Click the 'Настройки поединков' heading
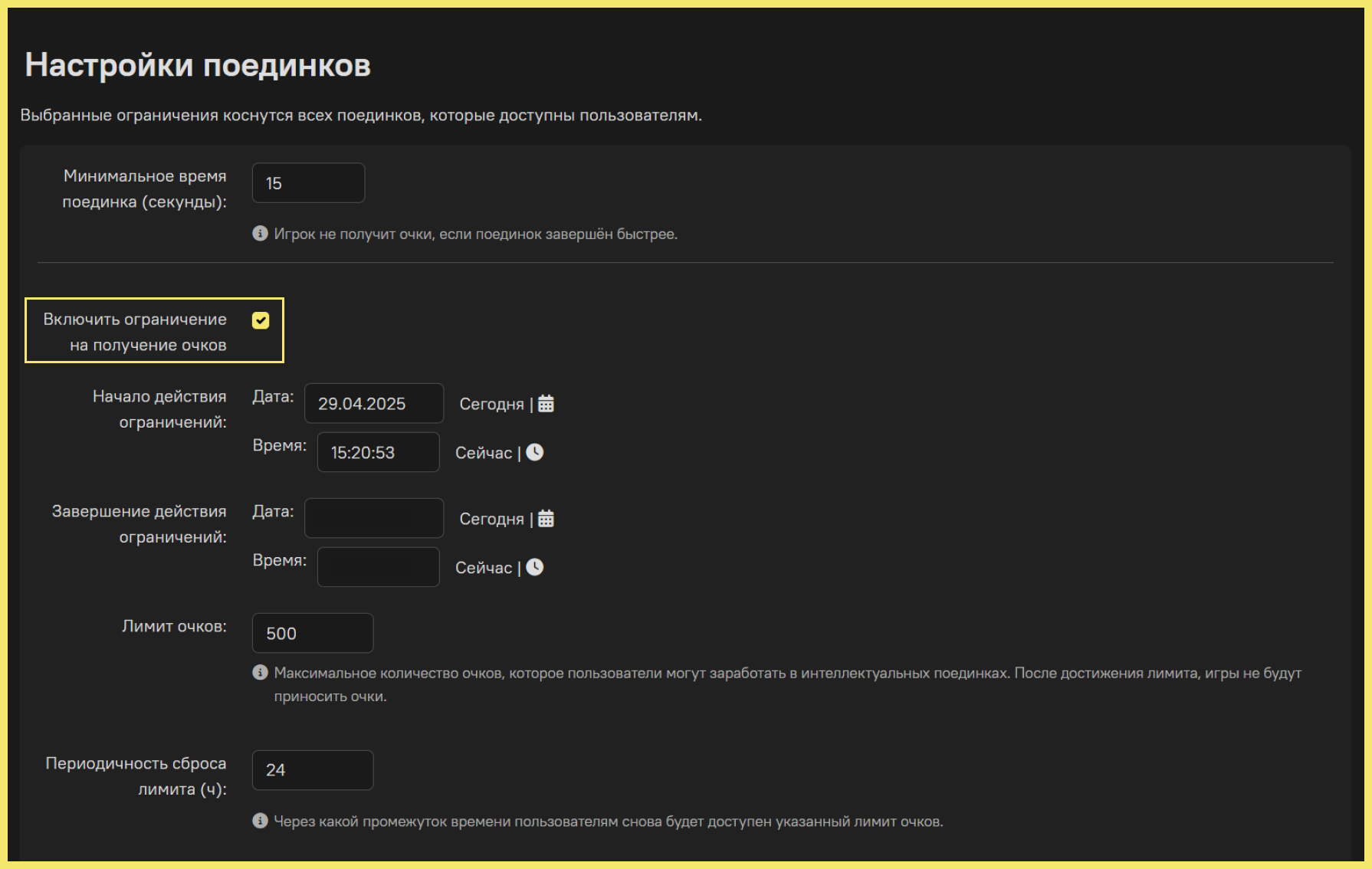The height and width of the screenshot is (869, 1372). 198,65
